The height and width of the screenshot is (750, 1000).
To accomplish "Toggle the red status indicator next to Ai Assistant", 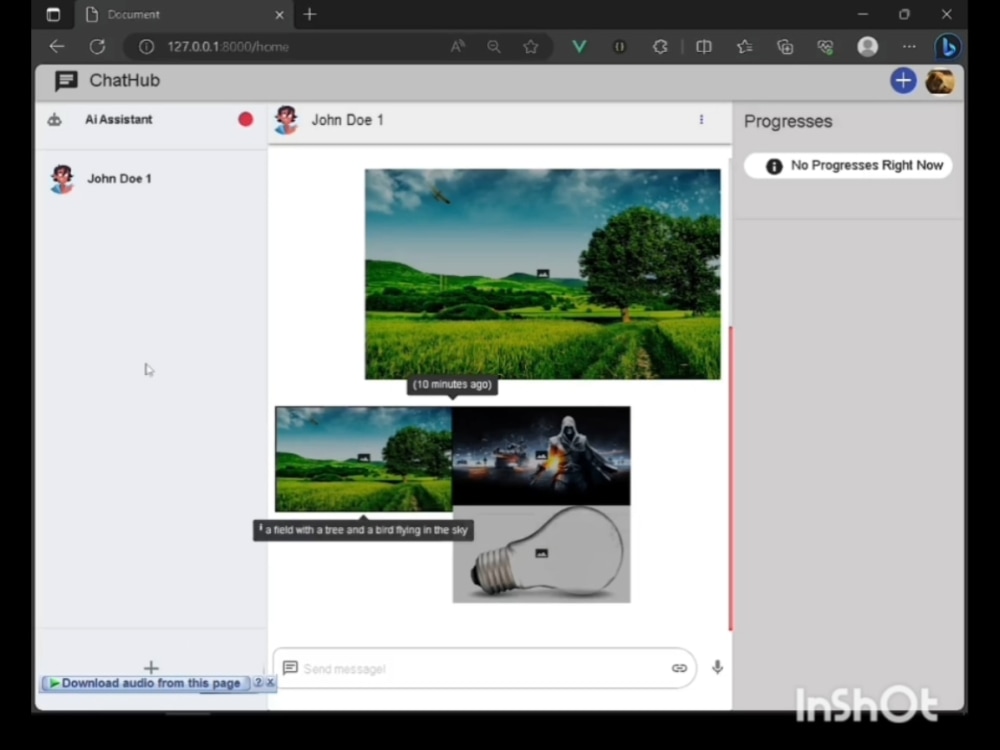I will point(245,119).
